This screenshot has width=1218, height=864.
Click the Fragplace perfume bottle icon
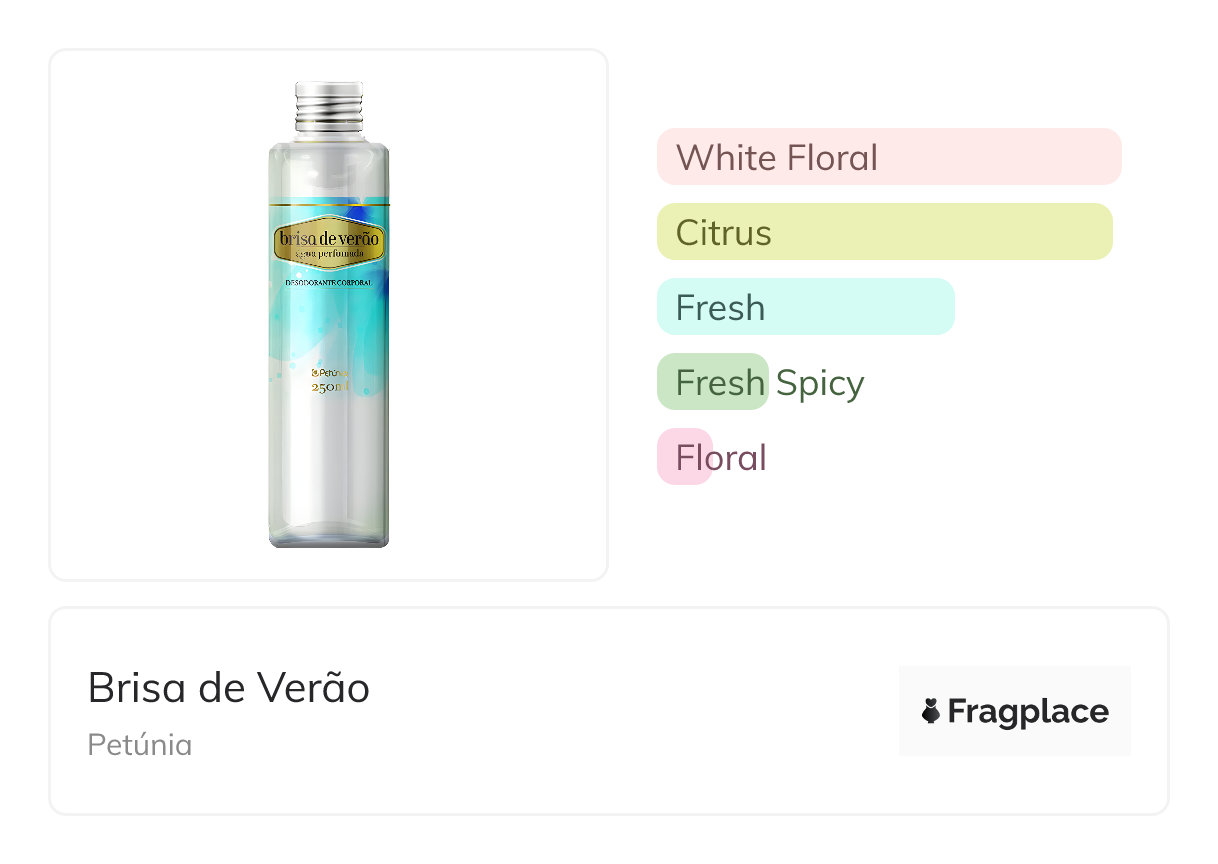coord(931,711)
